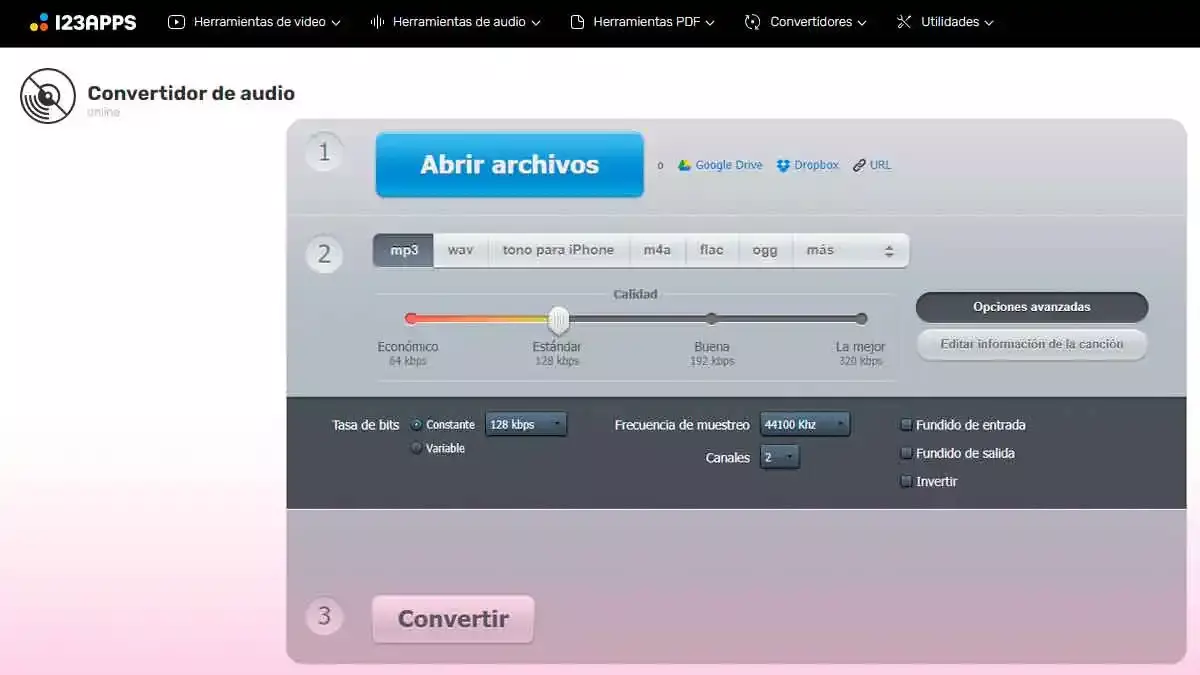Screen dimensions: 1200x675
Task: Click the video tools play icon
Action: click(177, 22)
